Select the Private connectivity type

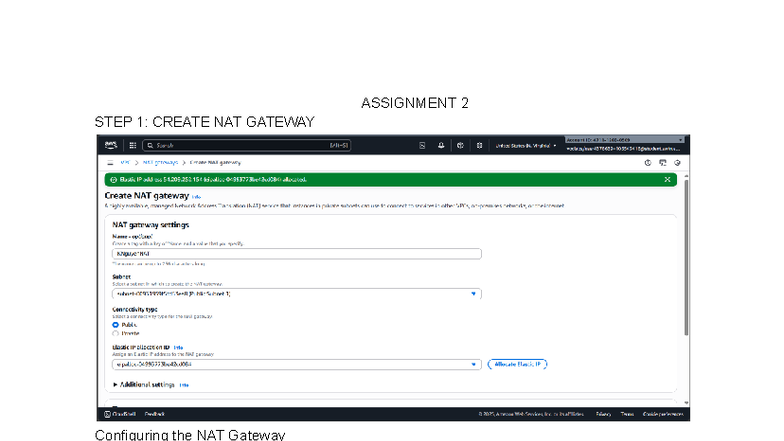[116, 334]
